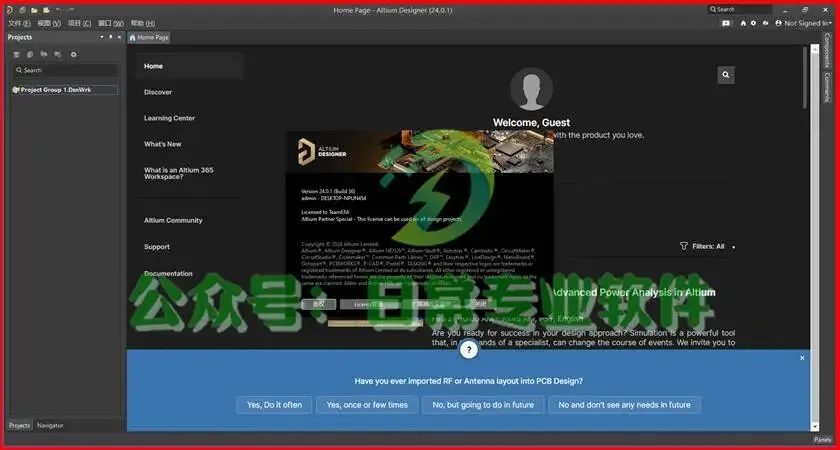Close the Projects panel
Viewport: 840px width, 450px height.
pyautogui.click(x=119, y=37)
